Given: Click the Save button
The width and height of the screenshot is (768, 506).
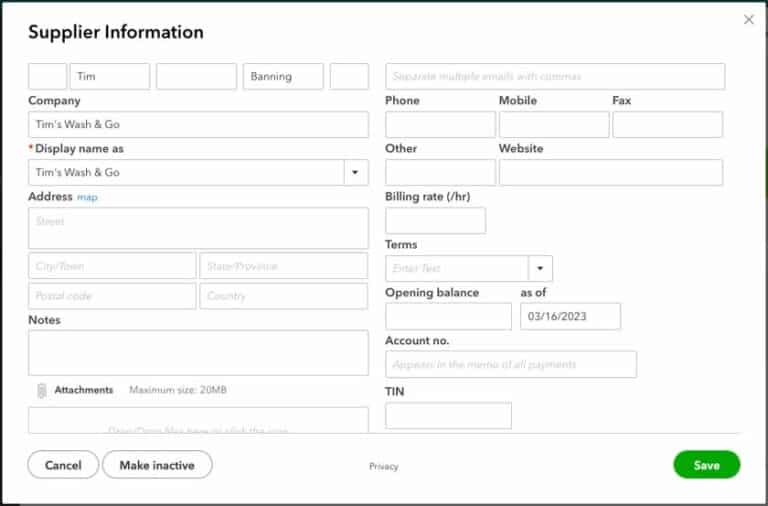Looking at the screenshot, I should point(706,465).
